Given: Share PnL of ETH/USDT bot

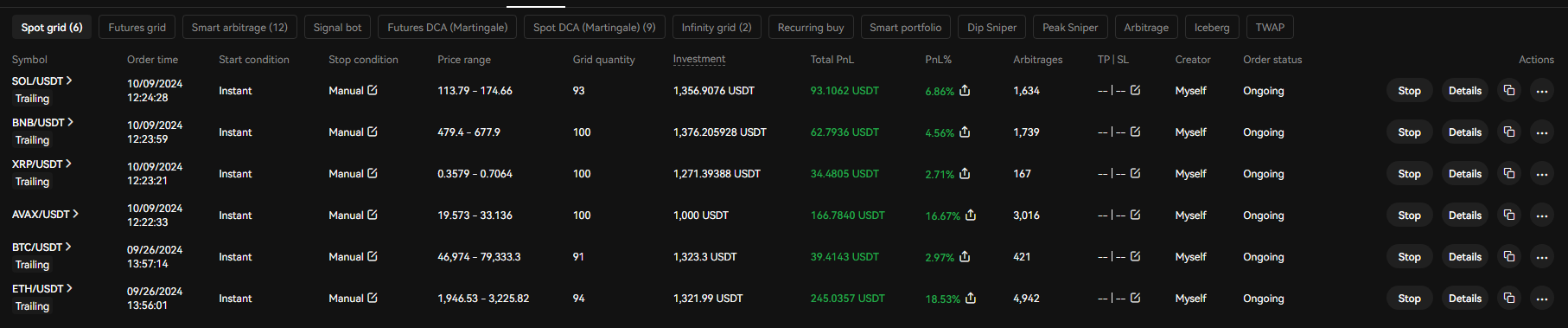Looking at the screenshot, I should [x=971, y=298].
